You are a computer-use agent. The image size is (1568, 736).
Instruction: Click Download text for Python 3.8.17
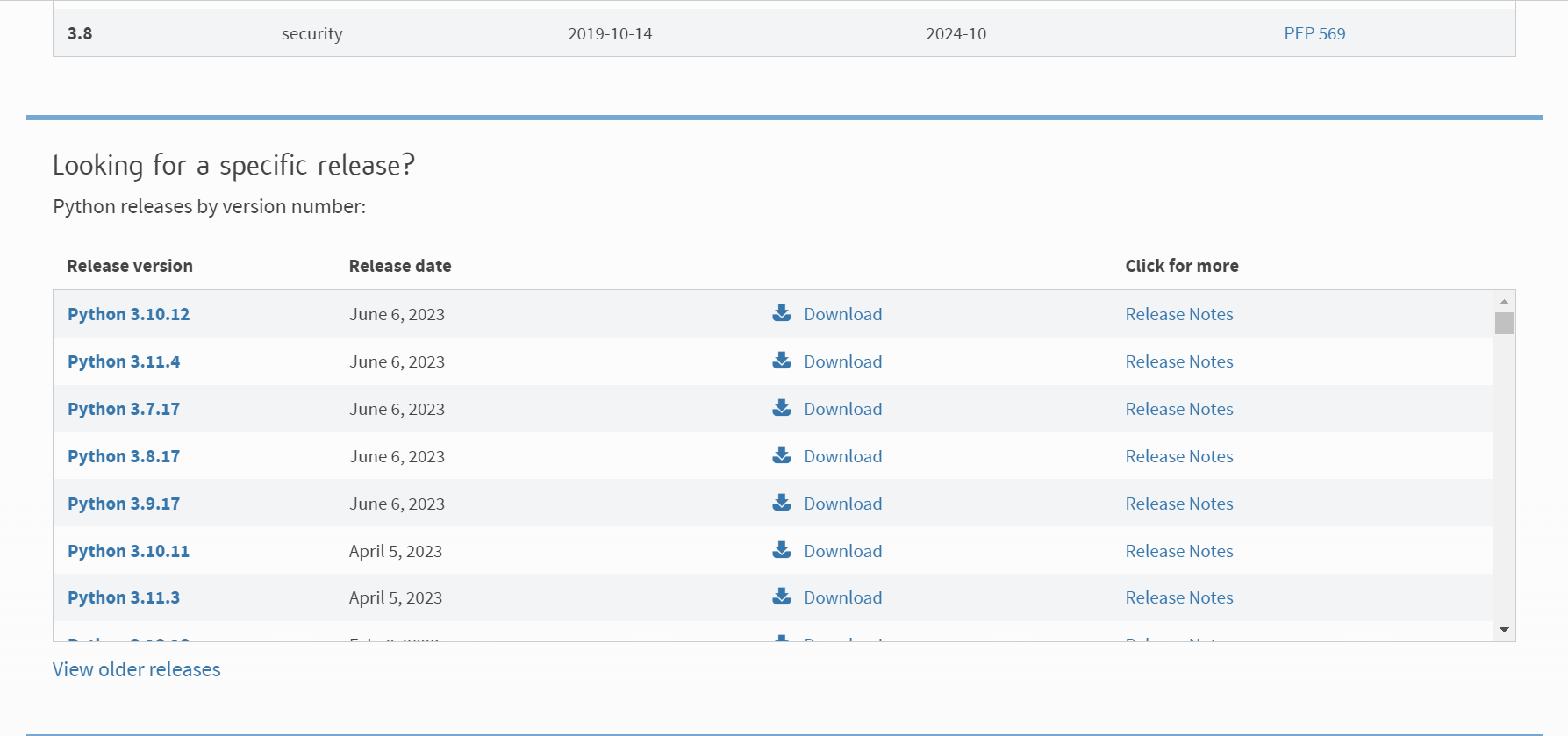pos(843,456)
